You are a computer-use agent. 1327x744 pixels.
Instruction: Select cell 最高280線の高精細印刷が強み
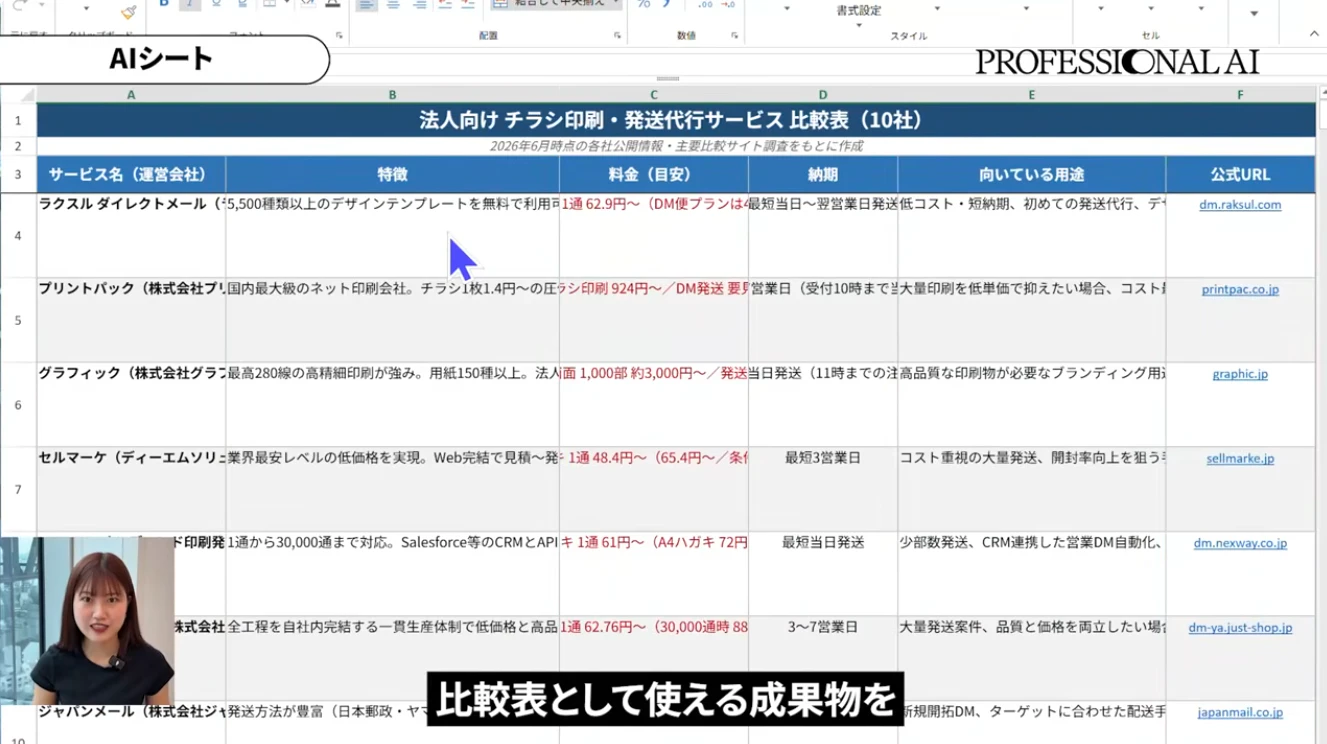pyautogui.click(x=392, y=405)
